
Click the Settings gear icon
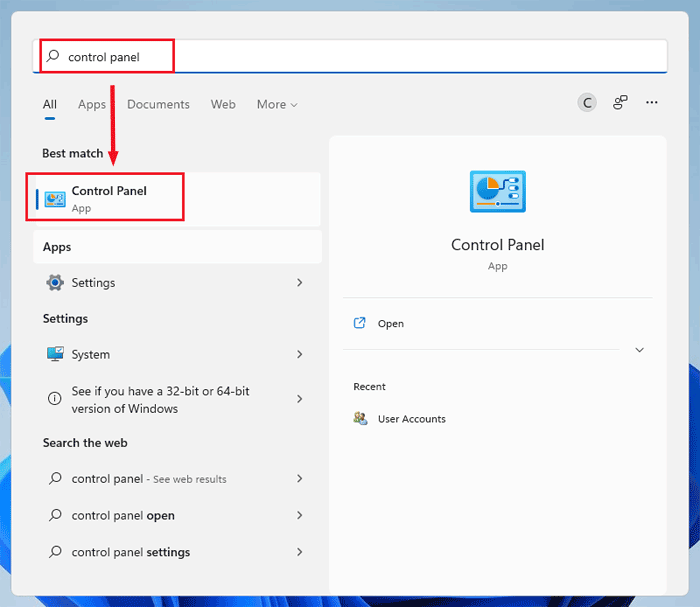pos(55,283)
